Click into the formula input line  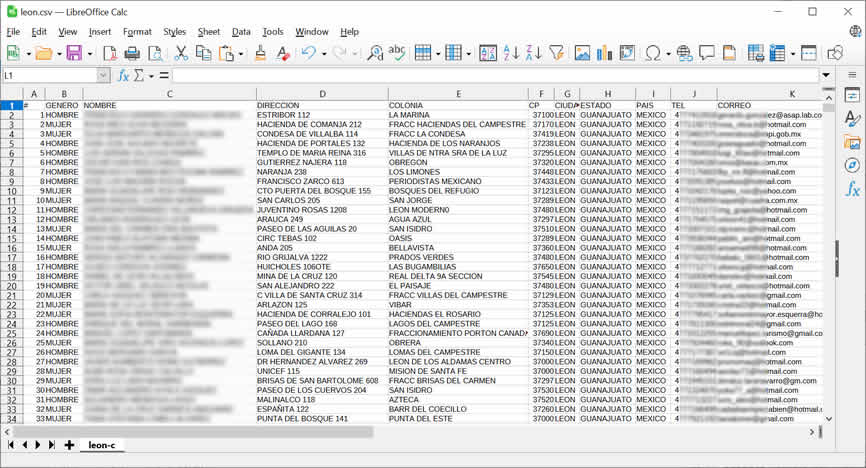pos(495,76)
